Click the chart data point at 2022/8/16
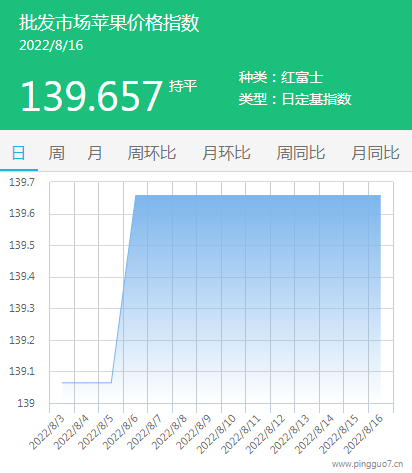Viewport: 412px width, 473px height. tap(380, 195)
